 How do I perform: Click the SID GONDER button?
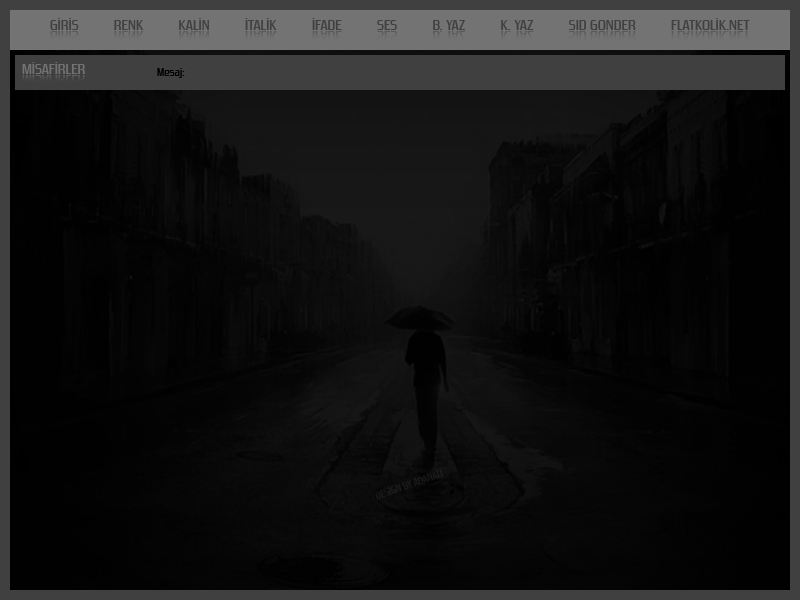click(602, 26)
